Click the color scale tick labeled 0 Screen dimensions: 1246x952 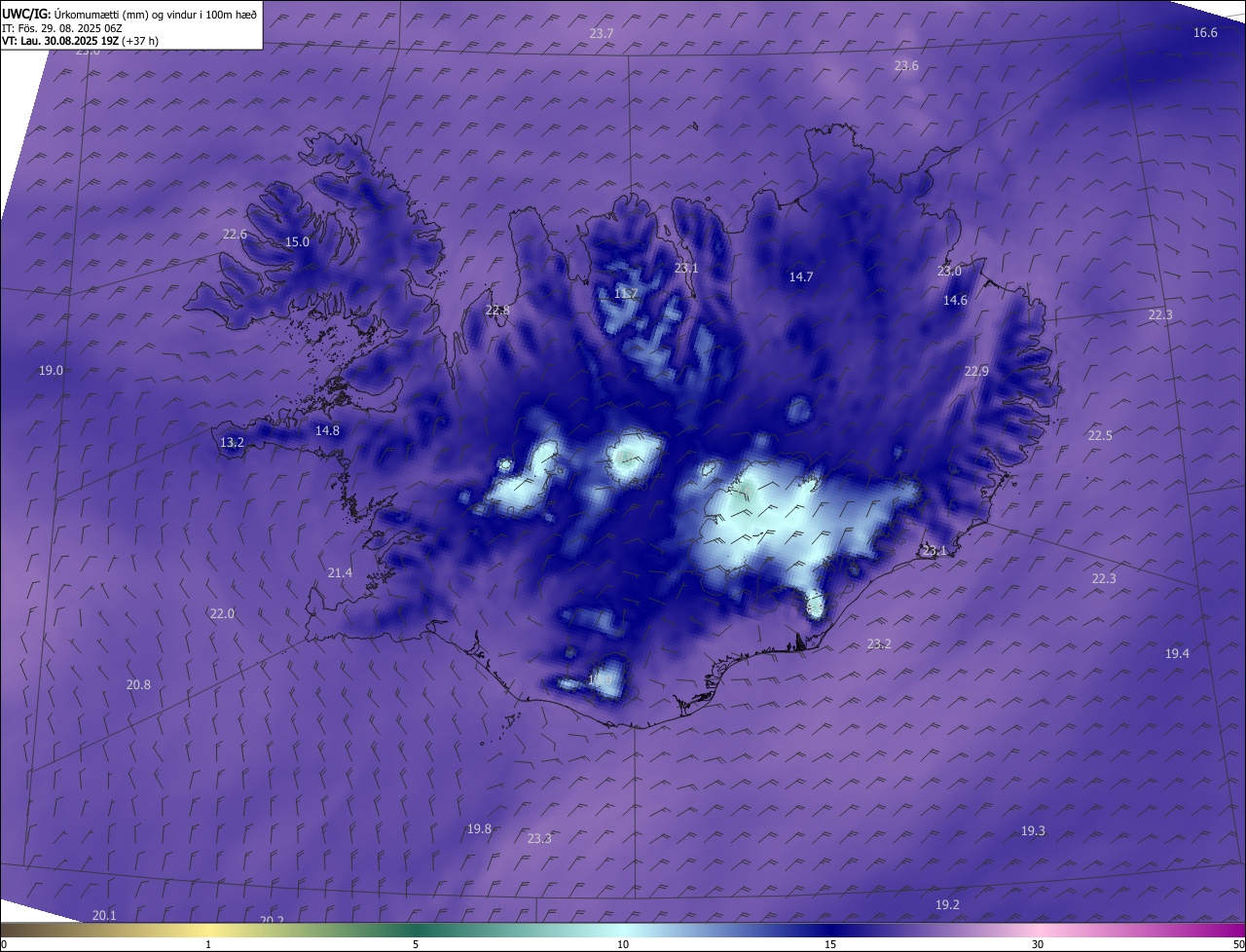click(x=3, y=945)
